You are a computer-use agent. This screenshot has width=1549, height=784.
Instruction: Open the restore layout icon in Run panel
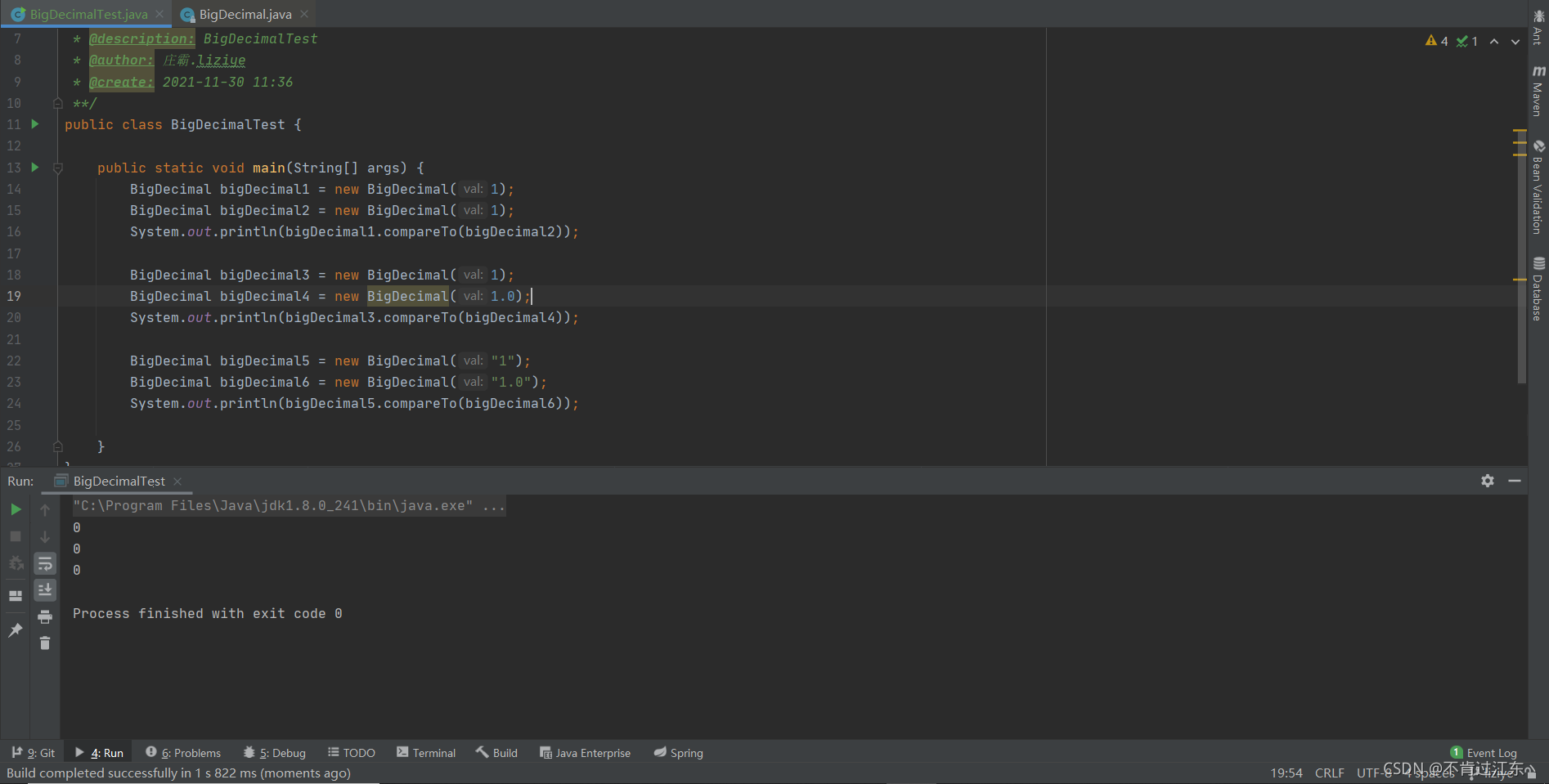(16, 596)
